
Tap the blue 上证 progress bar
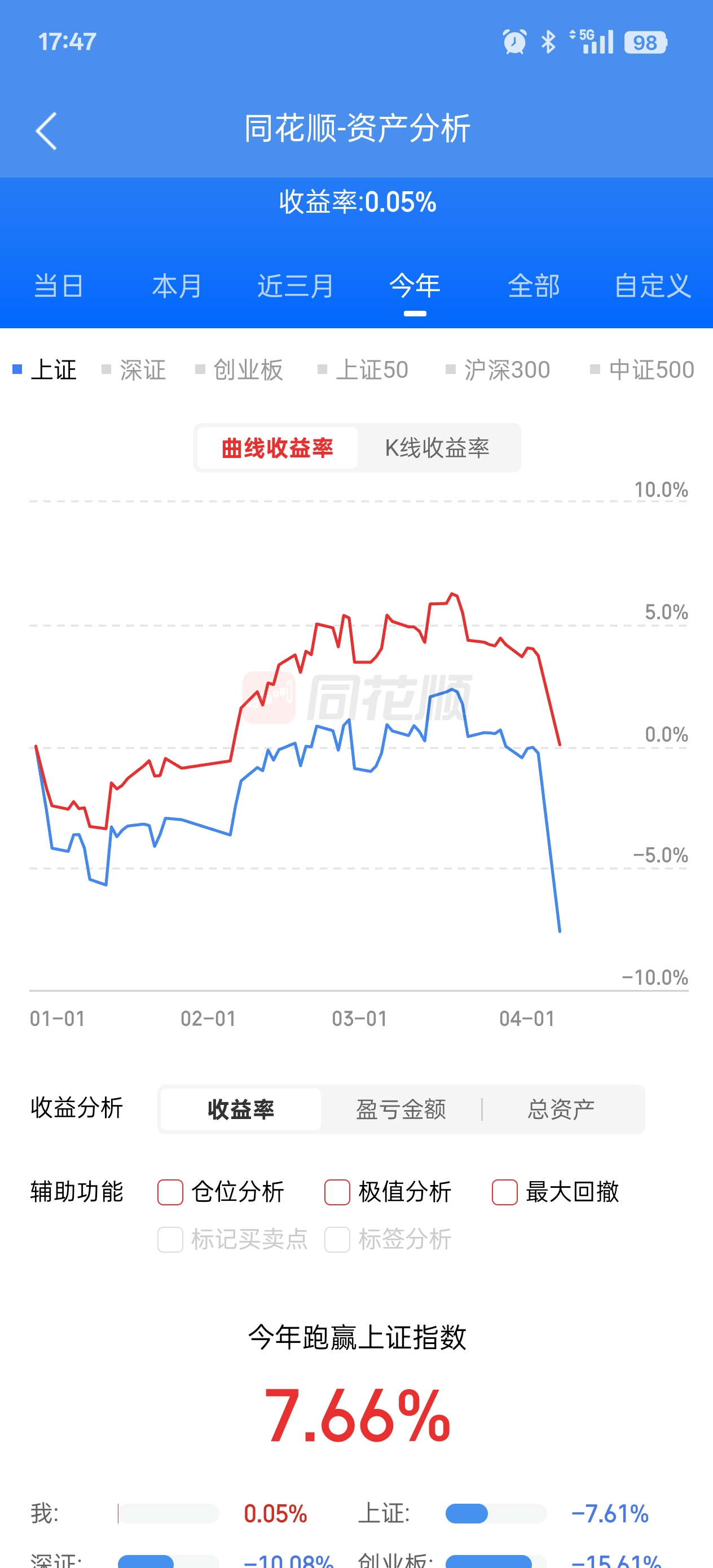467,1513
